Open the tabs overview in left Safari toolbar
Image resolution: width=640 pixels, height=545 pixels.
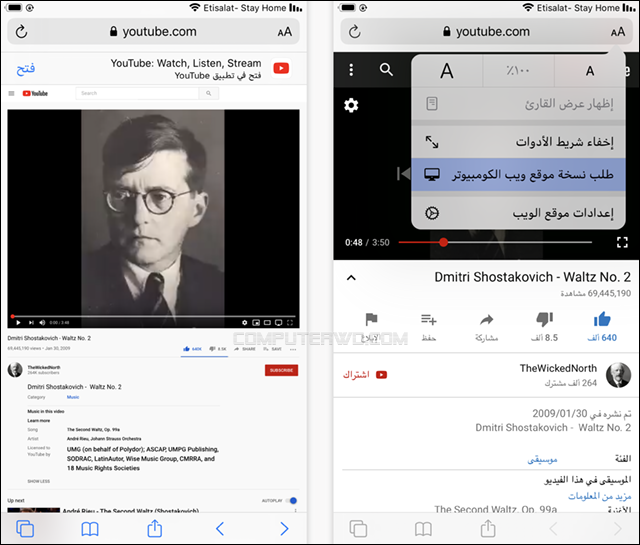tap(25, 529)
